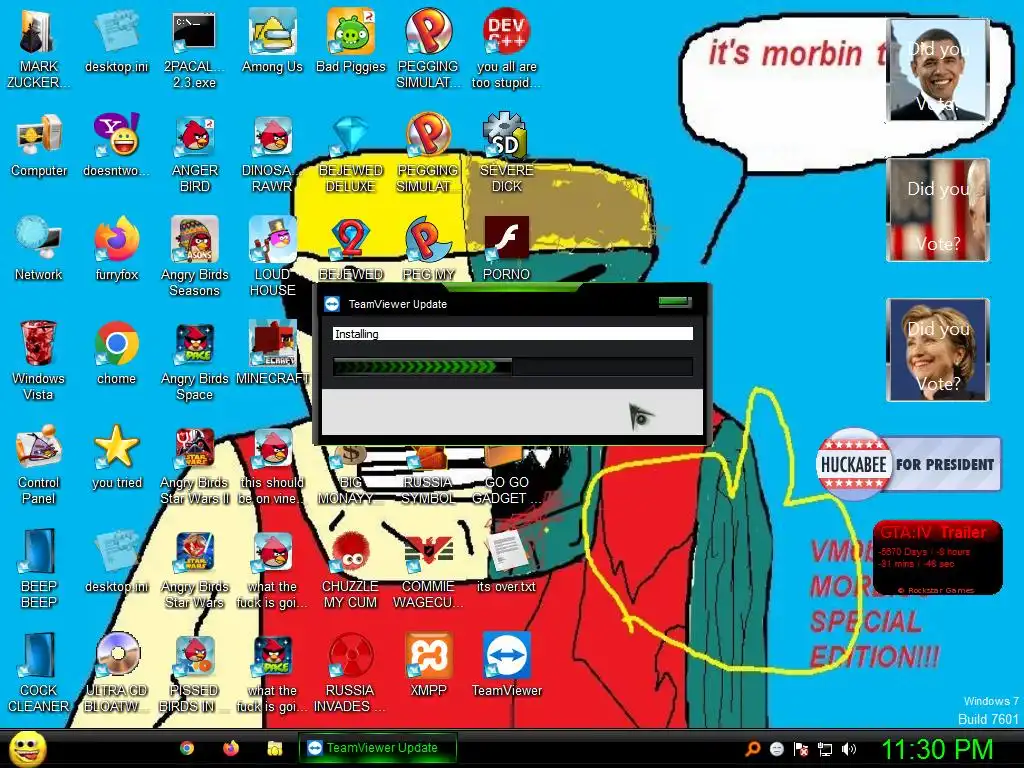Select the COCK CLEANER icon

click(39, 672)
